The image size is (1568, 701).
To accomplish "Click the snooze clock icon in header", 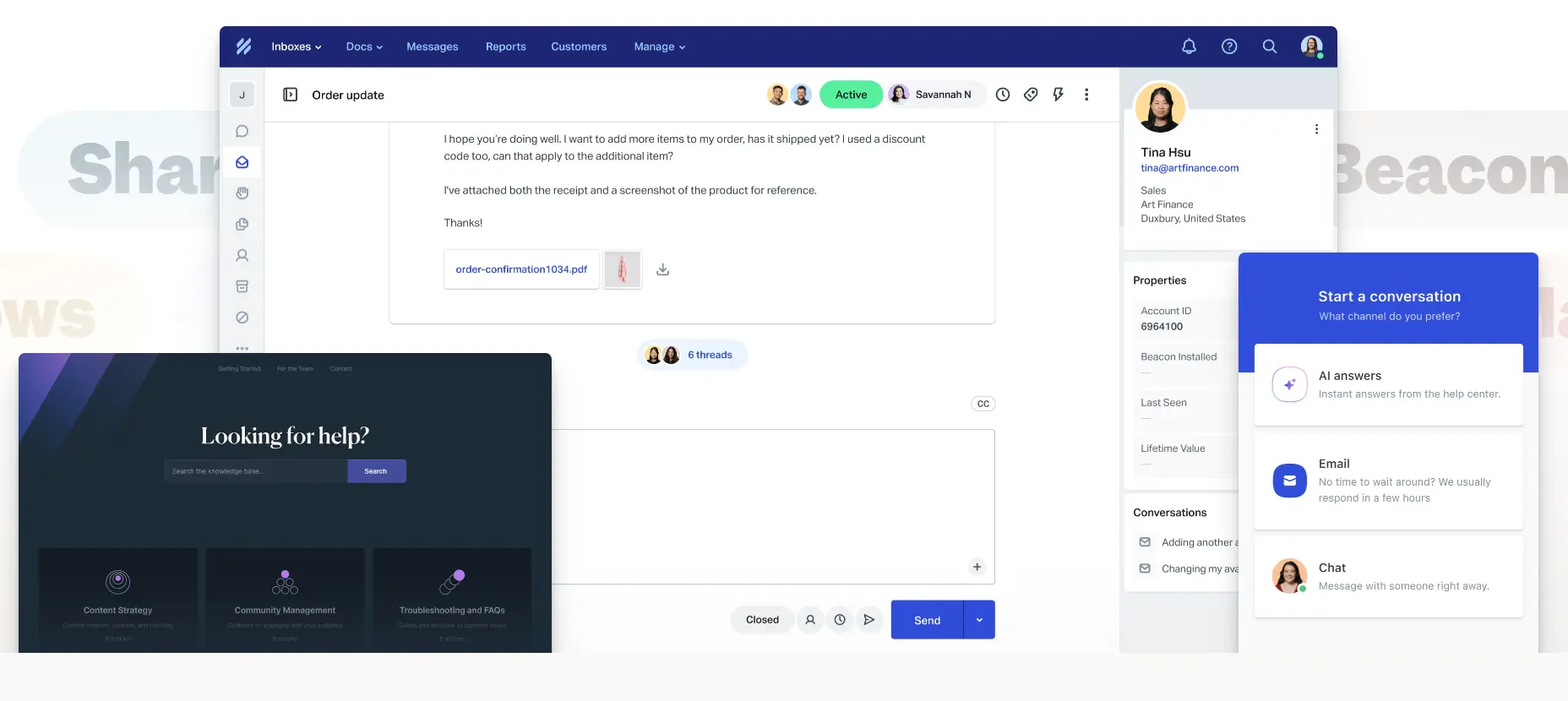I will point(1003,95).
